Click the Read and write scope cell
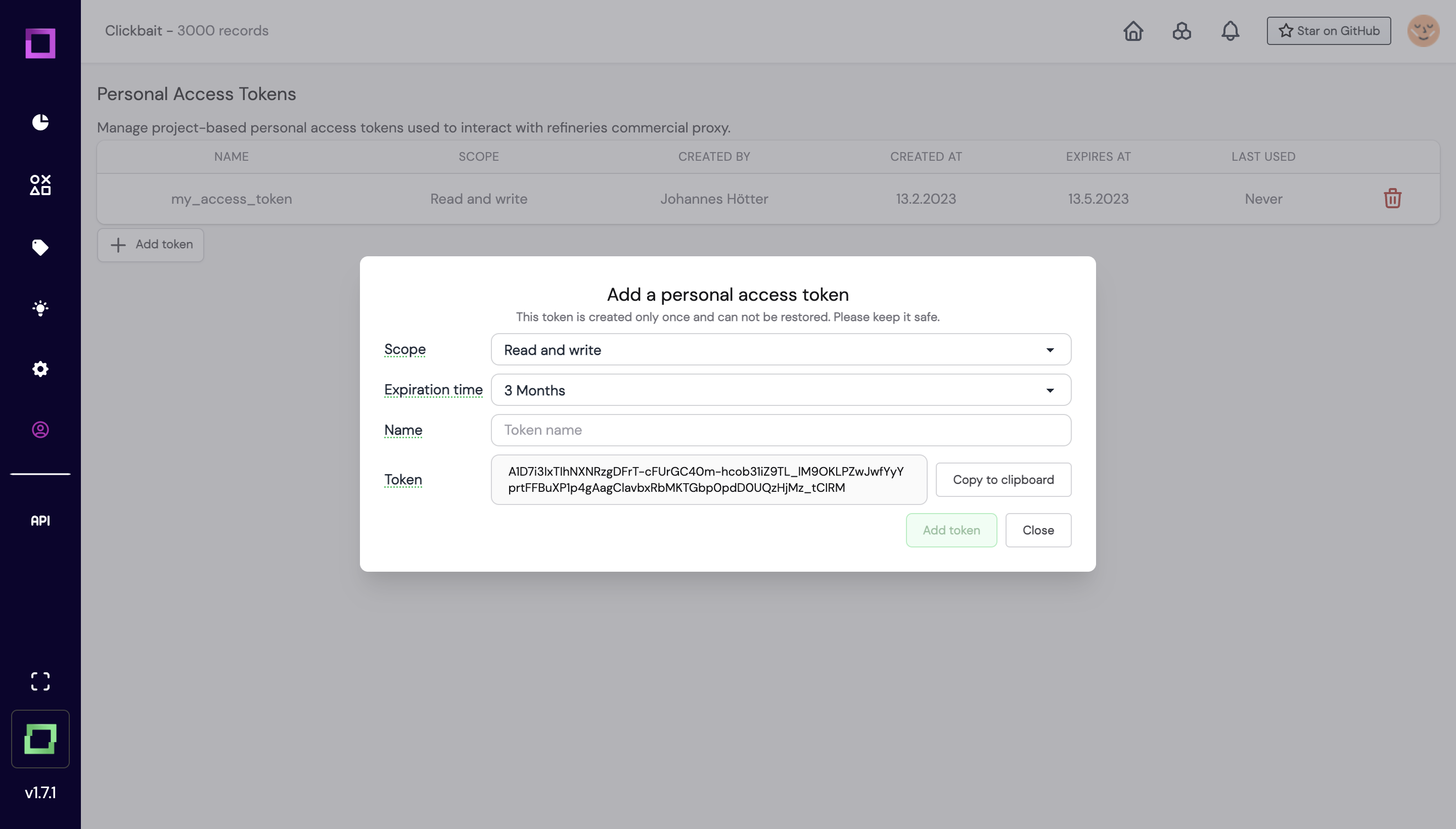Screen dimensions: 1456x829 click(x=479, y=199)
